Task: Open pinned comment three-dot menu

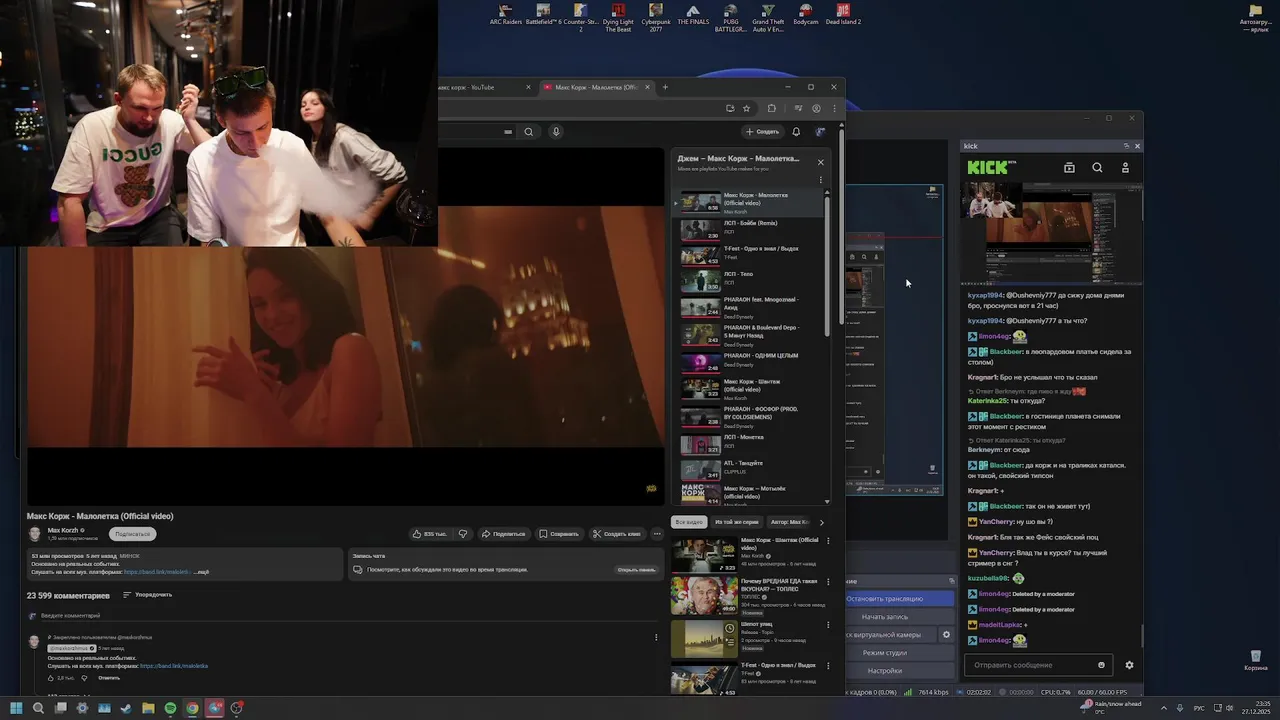Action: click(656, 637)
